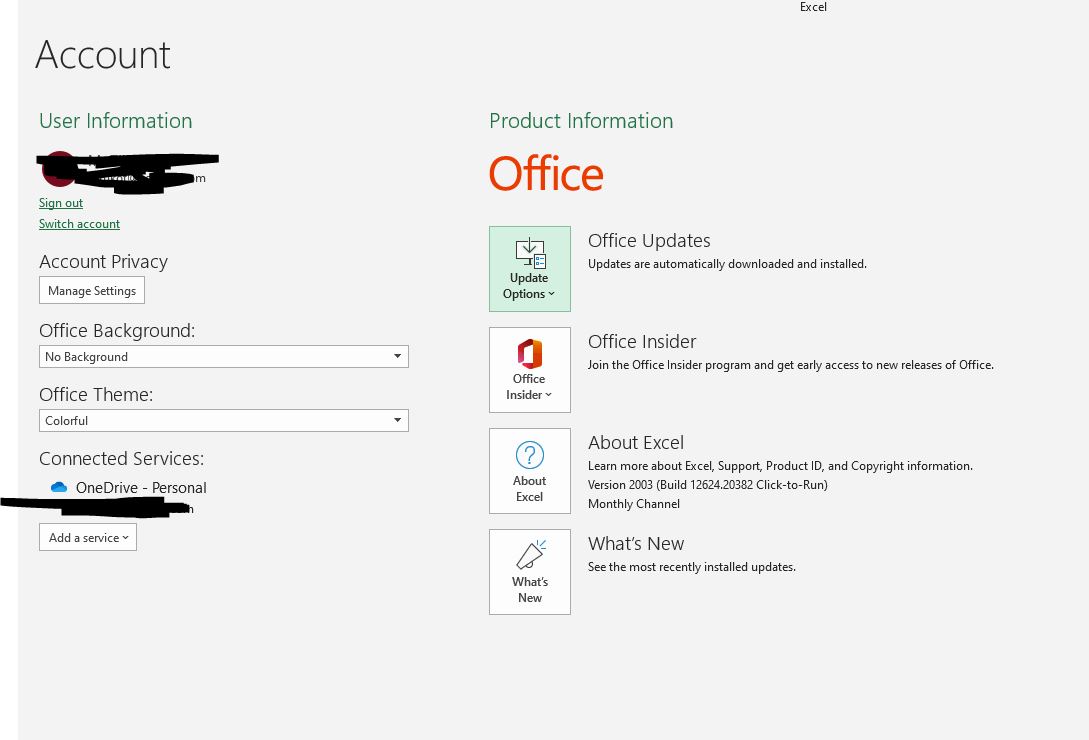Screen dimensions: 1089x740
Task: Open the Add a service menu
Action: tap(88, 537)
